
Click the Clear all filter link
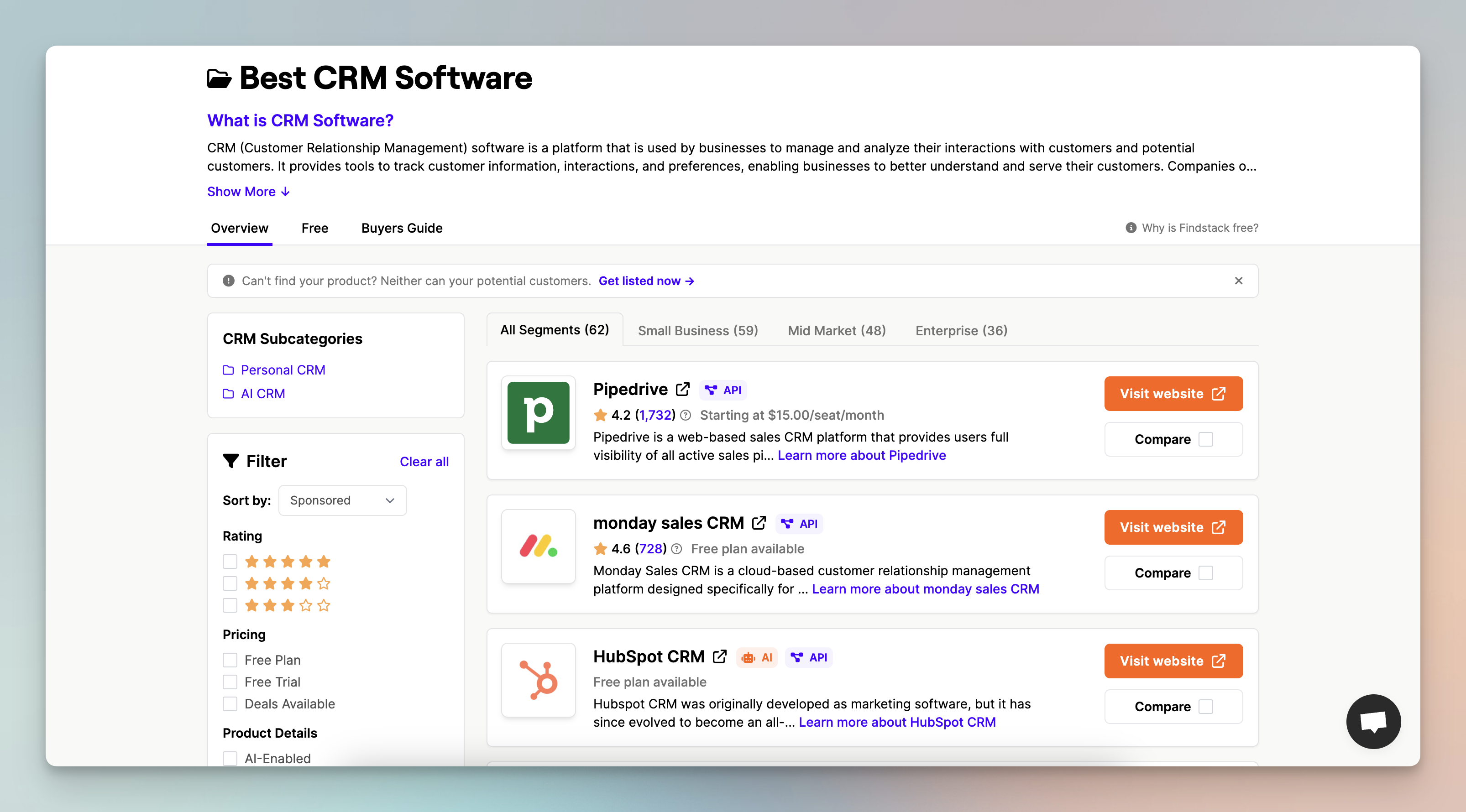[x=424, y=461]
